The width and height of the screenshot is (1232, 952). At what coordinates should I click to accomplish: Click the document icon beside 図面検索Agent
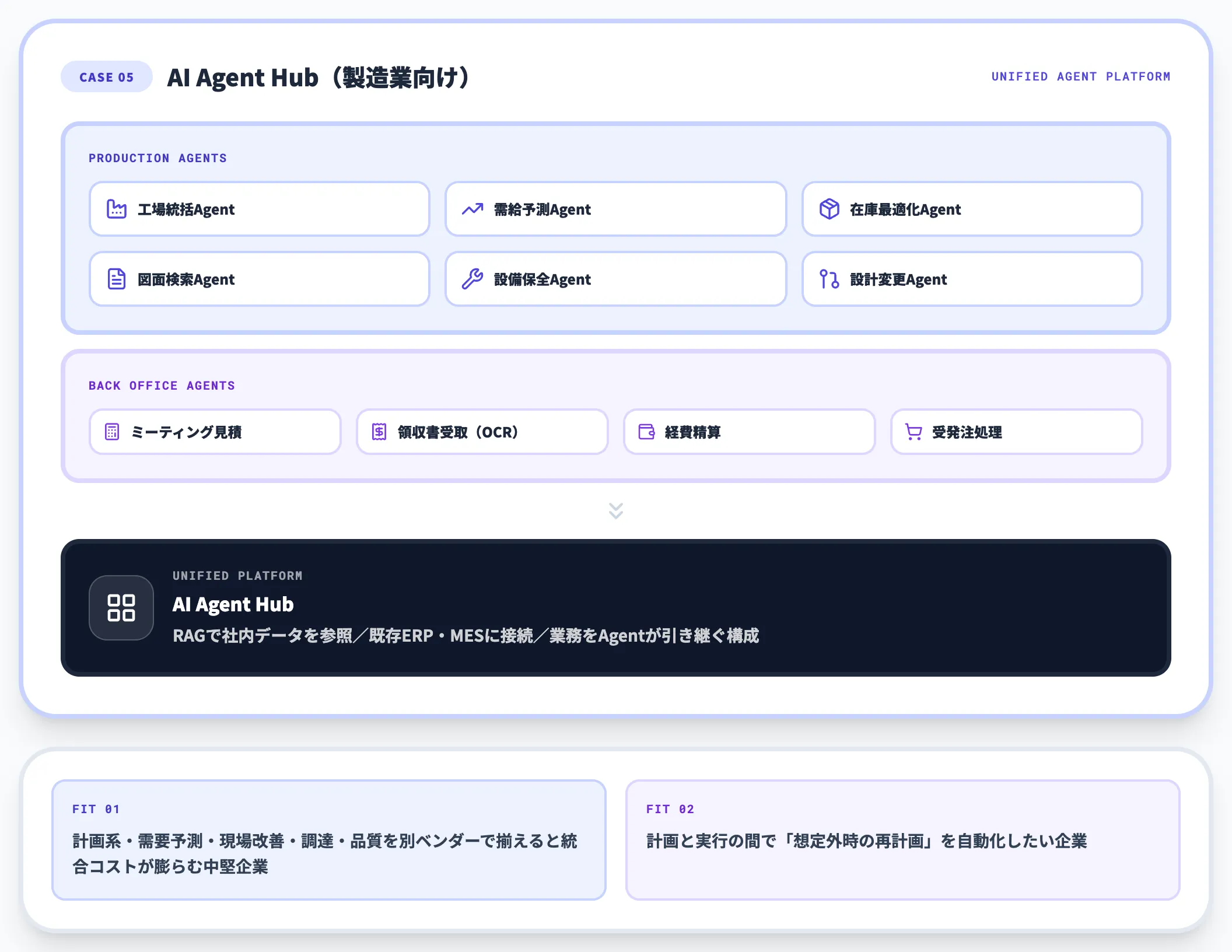tap(117, 279)
